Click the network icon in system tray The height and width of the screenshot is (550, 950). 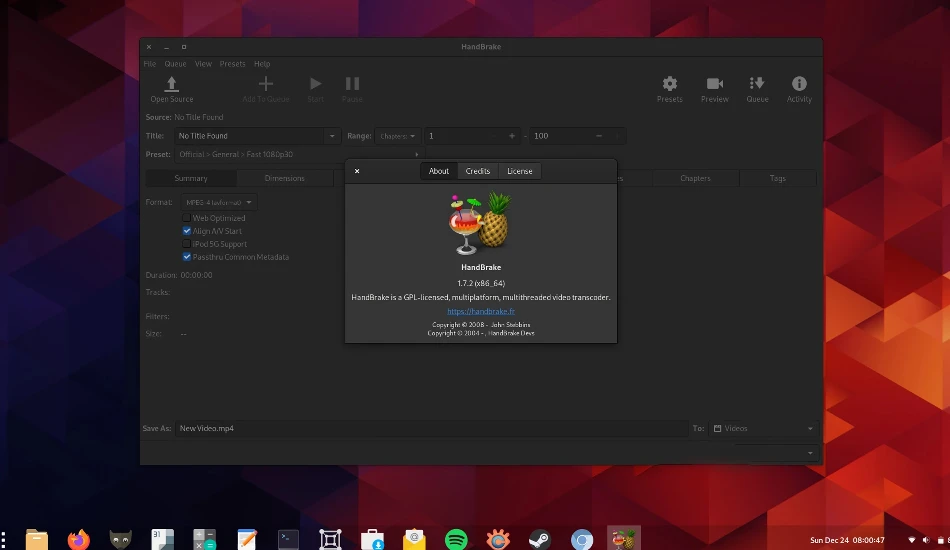pos(912,540)
